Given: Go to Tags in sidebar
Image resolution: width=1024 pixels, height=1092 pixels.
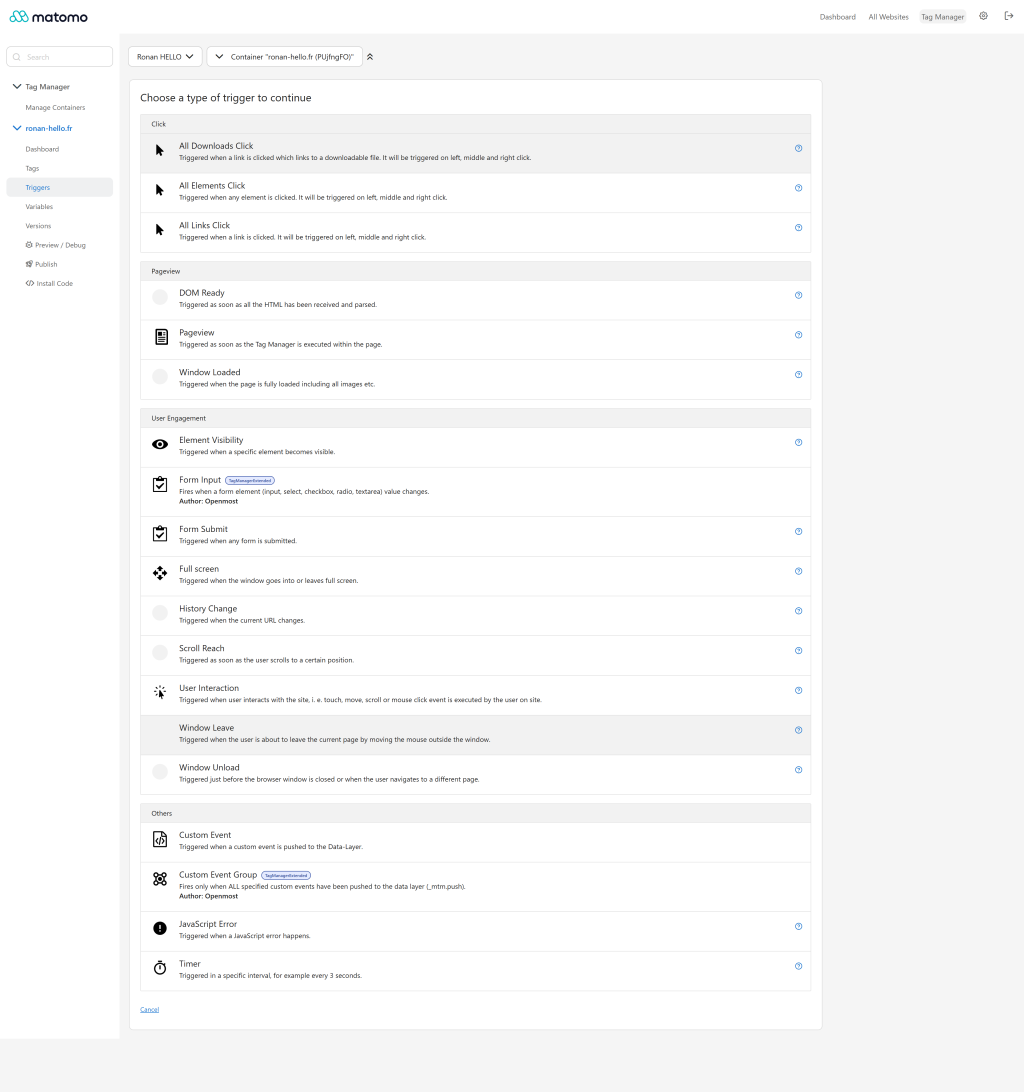Looking at the screenshot, I should click(x=32, y=169).
